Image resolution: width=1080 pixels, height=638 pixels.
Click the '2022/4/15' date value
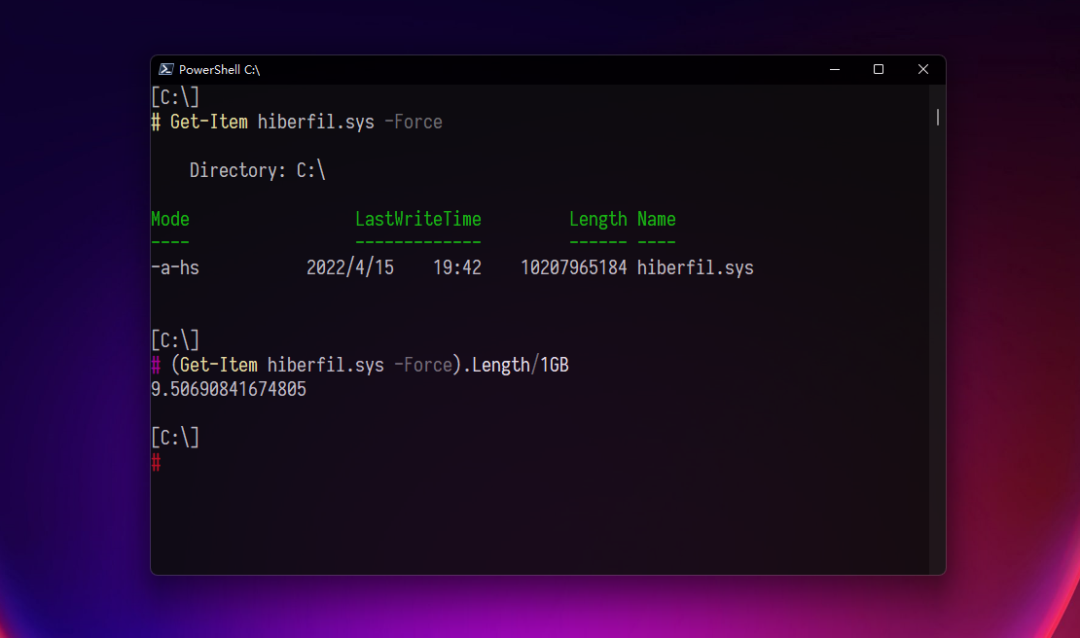(x=350, y=267)
